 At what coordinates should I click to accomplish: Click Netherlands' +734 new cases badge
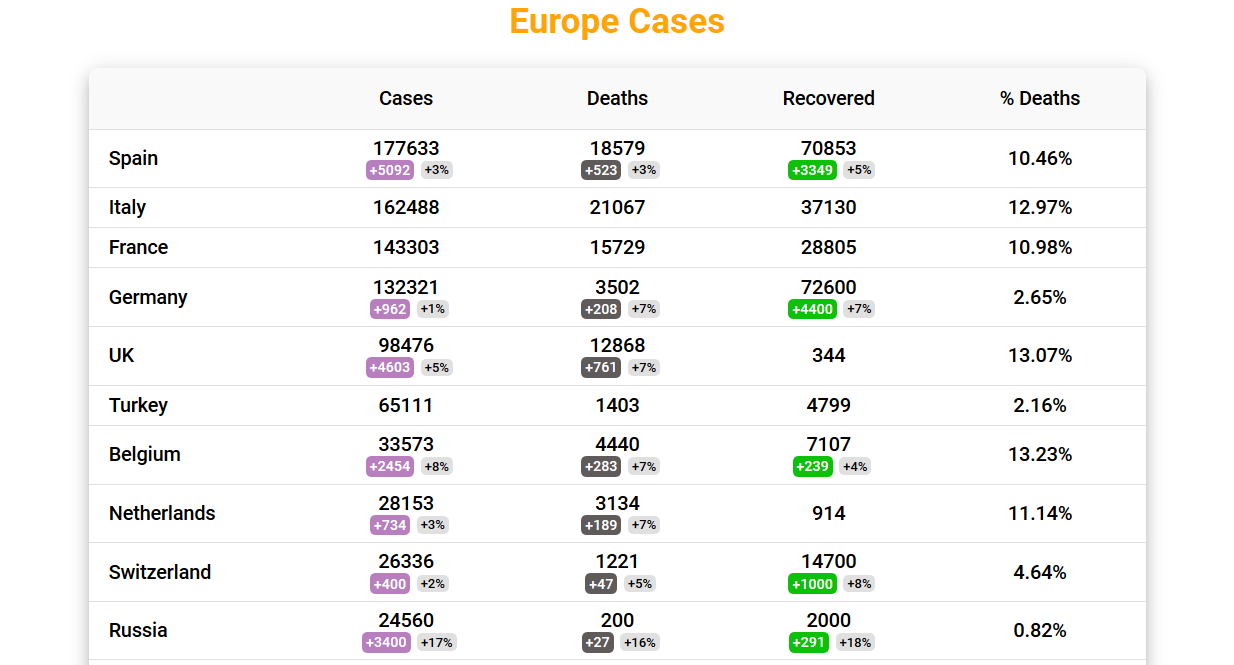click(x=390, y=525)
